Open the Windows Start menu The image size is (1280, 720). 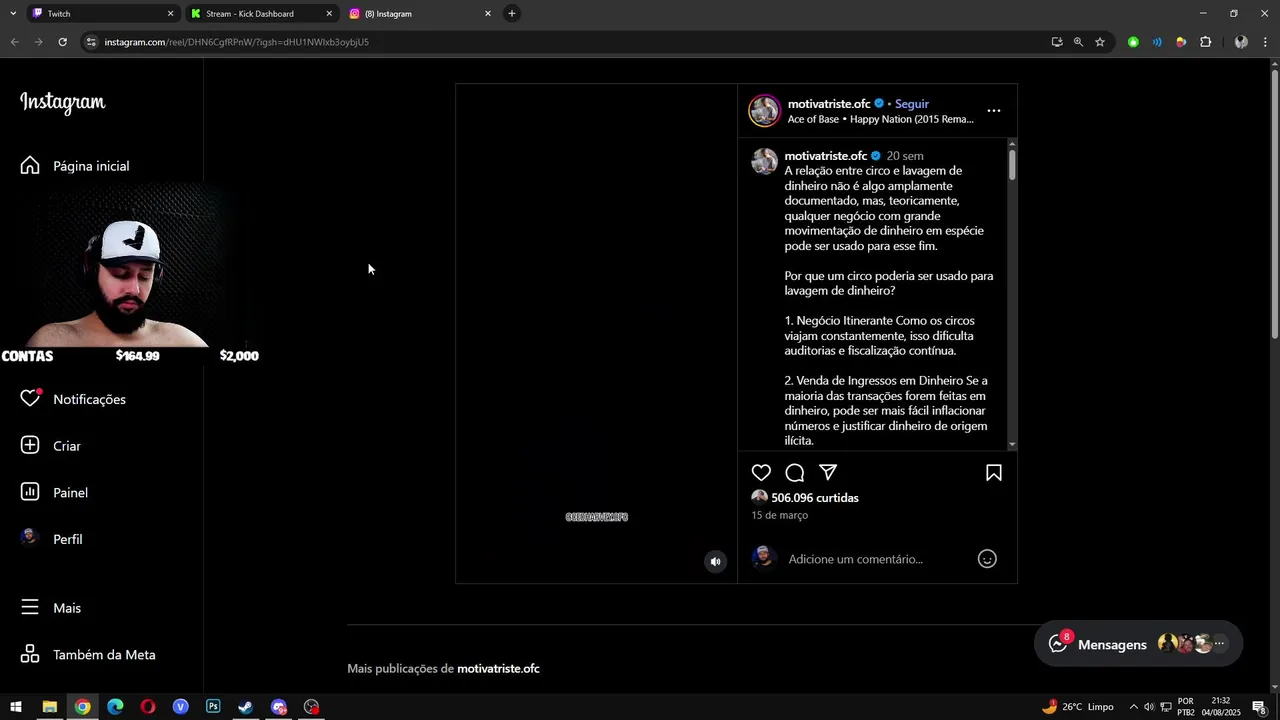pos(16,707)
